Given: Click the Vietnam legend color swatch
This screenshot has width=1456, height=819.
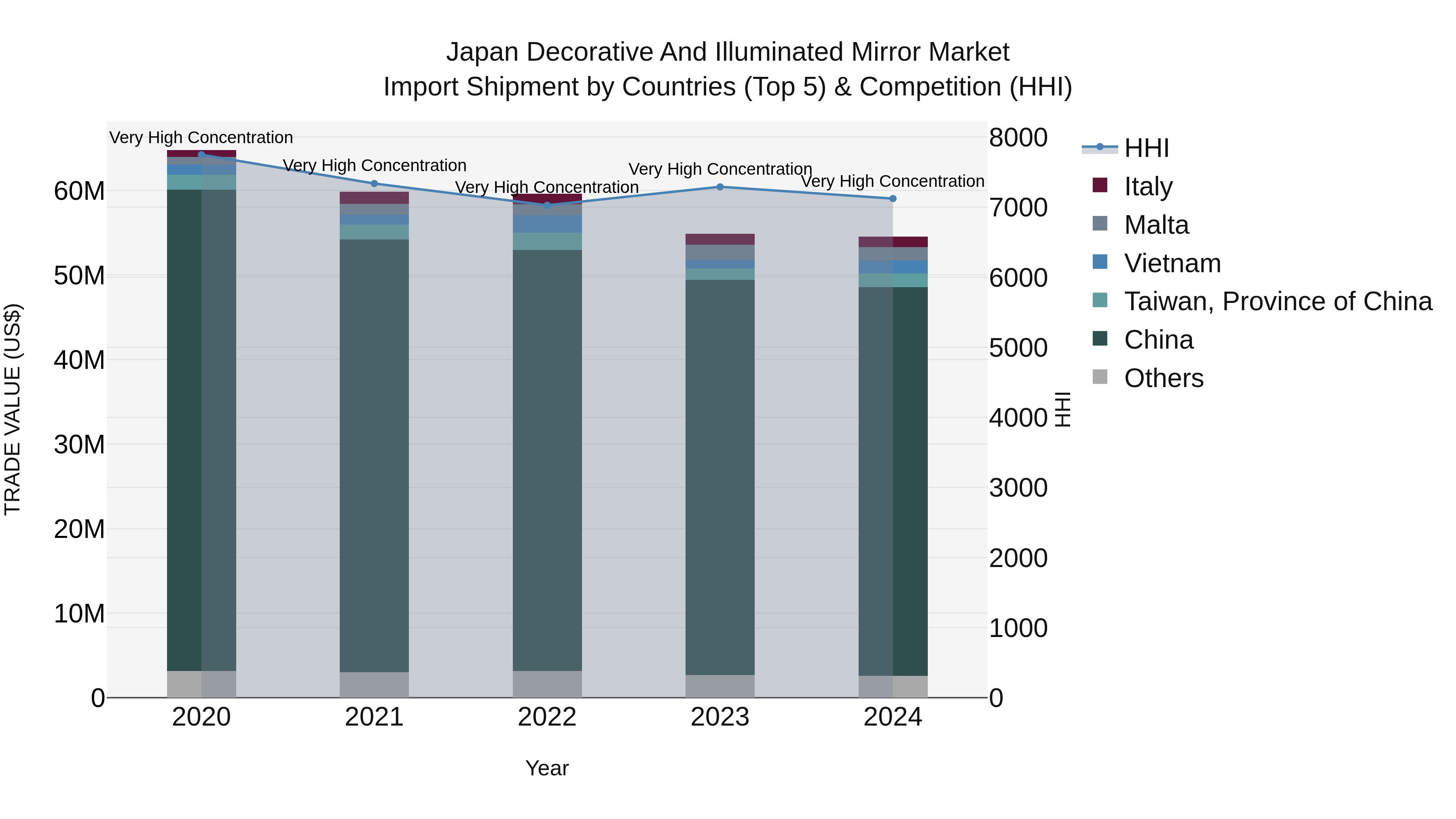Looking at the screenshot, I should [x=1100, y=262].
